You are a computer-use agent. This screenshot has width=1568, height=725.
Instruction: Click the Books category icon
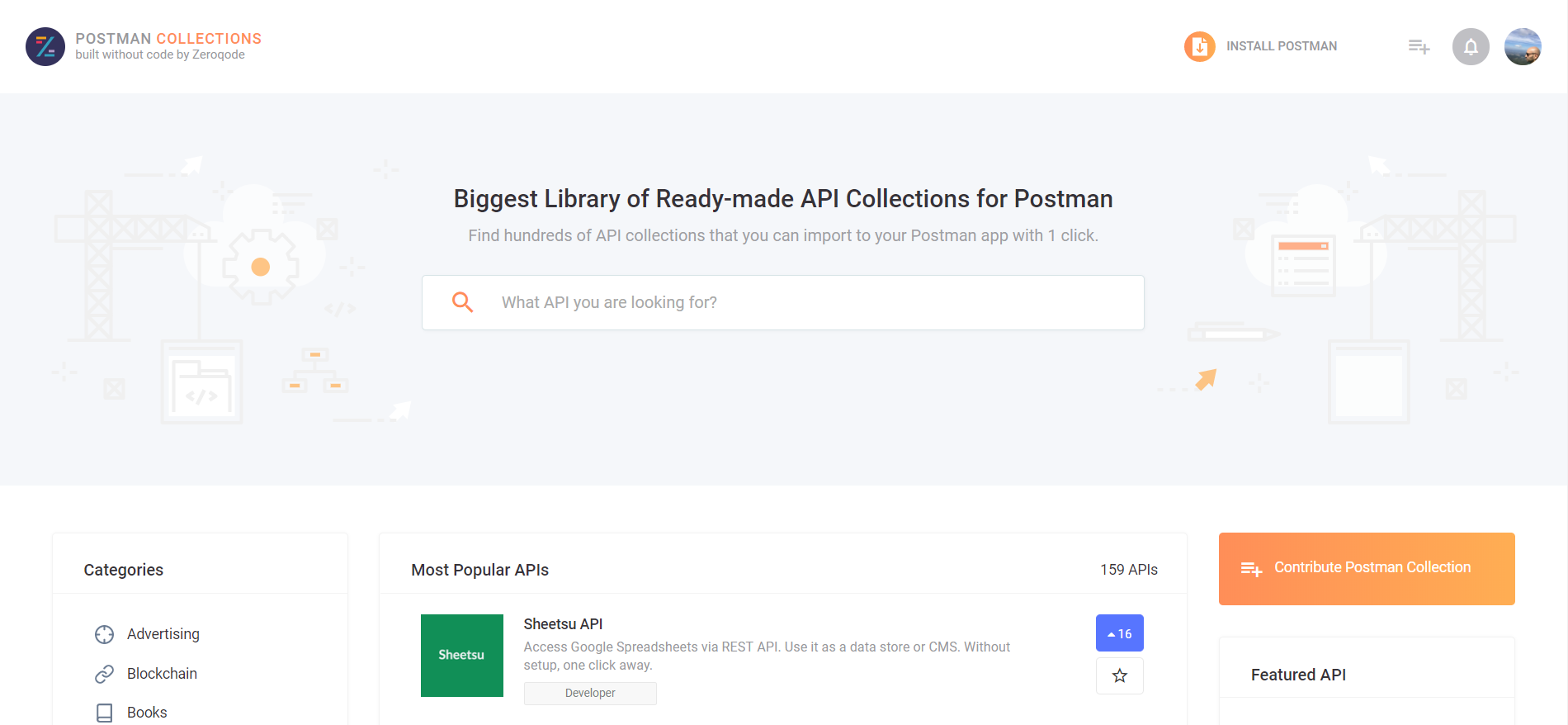[x=104, y=713]
